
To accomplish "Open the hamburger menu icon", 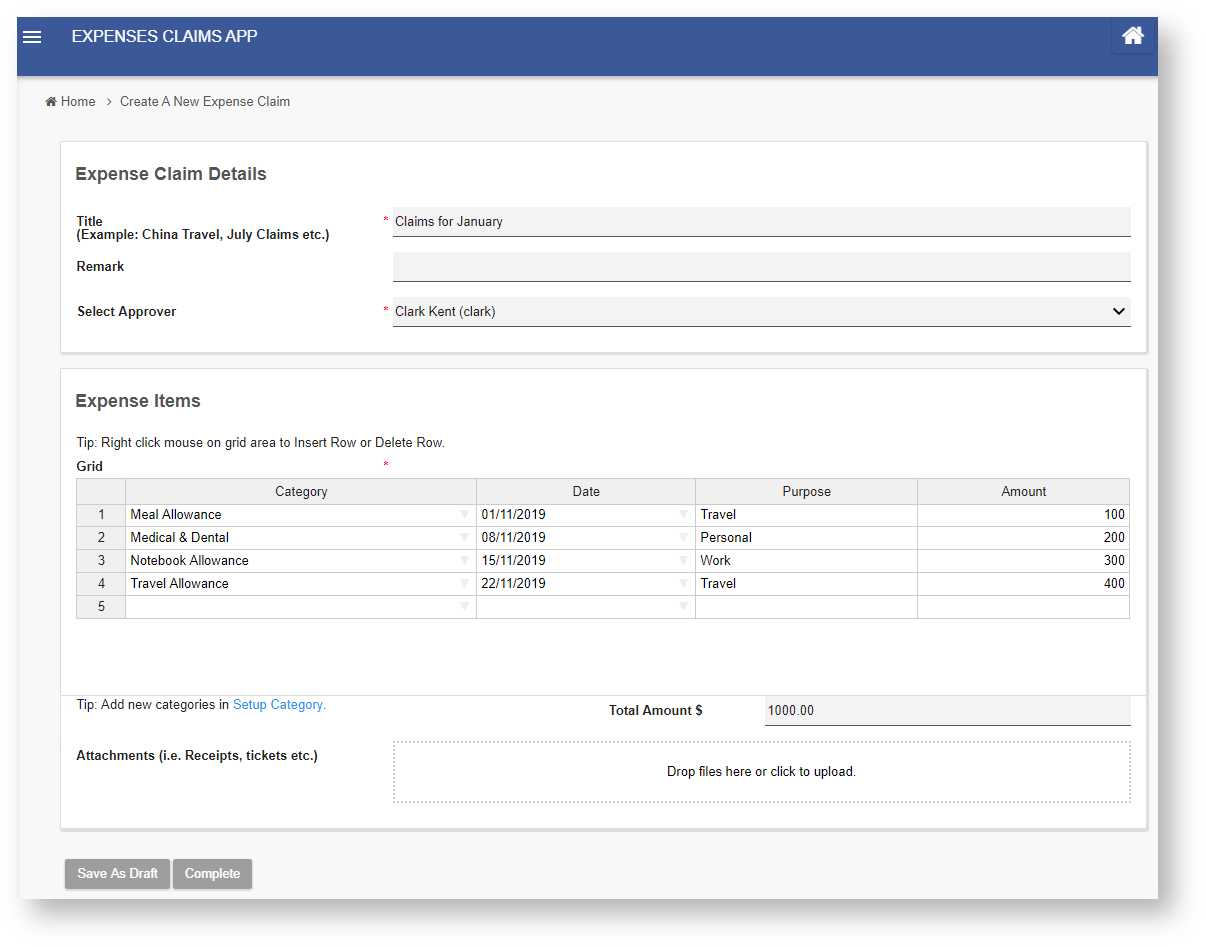I will tap(32, 37).
